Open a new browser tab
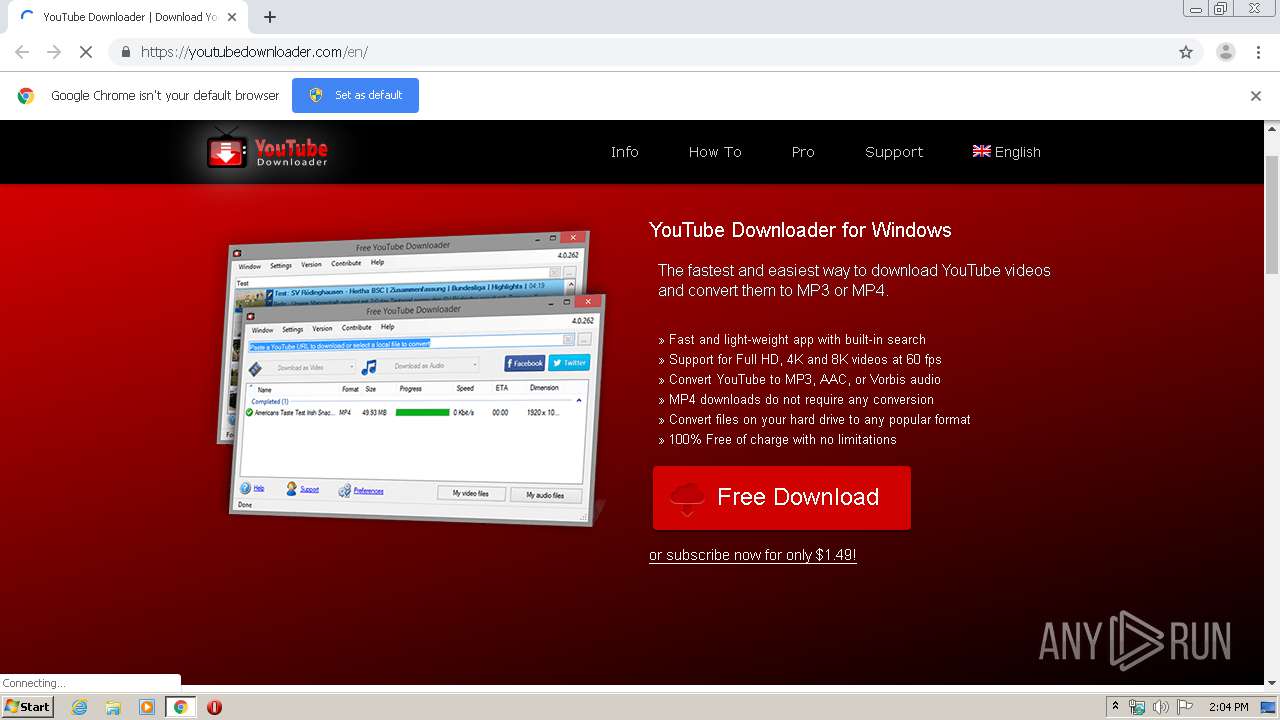 (x=270, y=17)
